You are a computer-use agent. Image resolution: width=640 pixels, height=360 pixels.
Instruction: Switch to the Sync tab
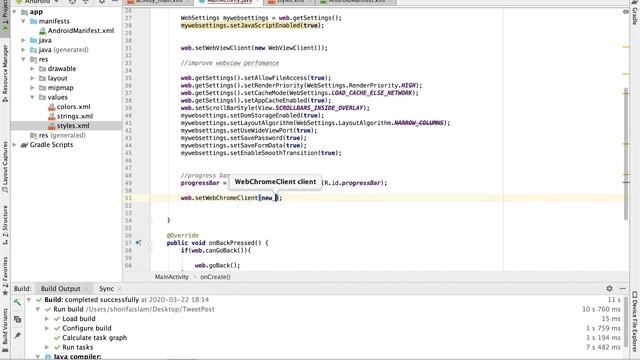106,289
